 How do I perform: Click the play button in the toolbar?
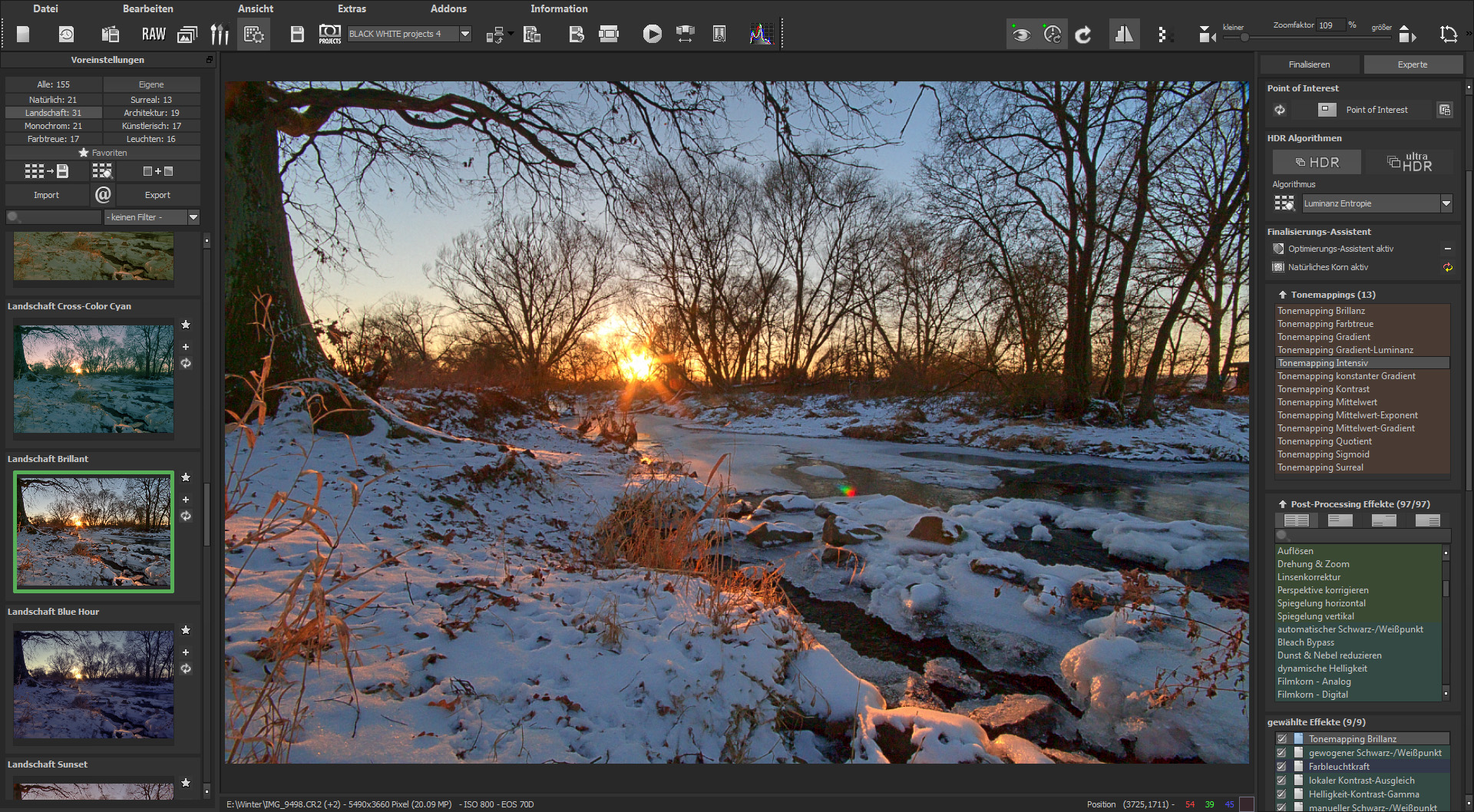pyautogui.click(x=652, y=34)
